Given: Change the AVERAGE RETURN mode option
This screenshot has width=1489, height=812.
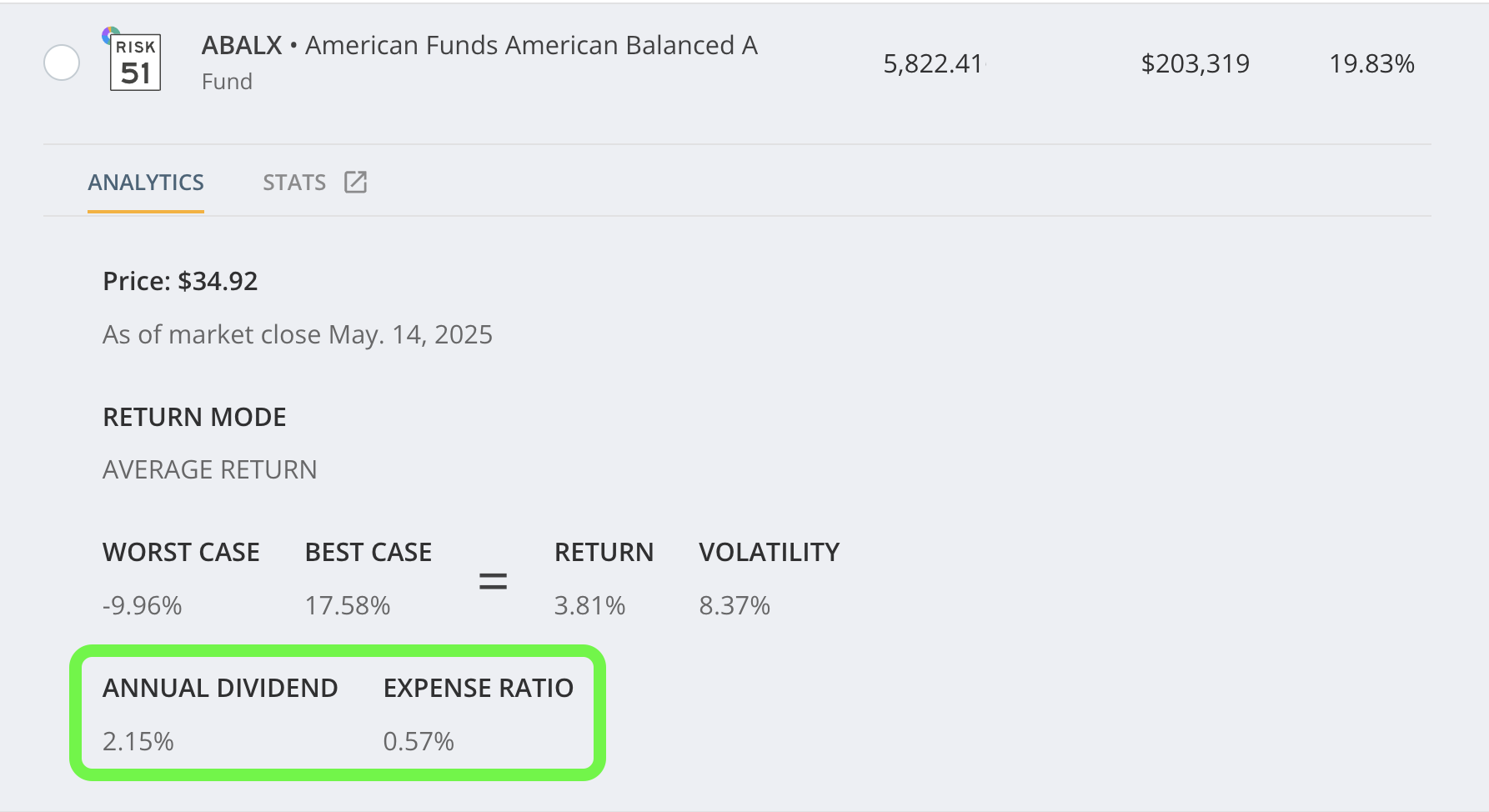Looking at the screenshot, I should coord(209,469).
